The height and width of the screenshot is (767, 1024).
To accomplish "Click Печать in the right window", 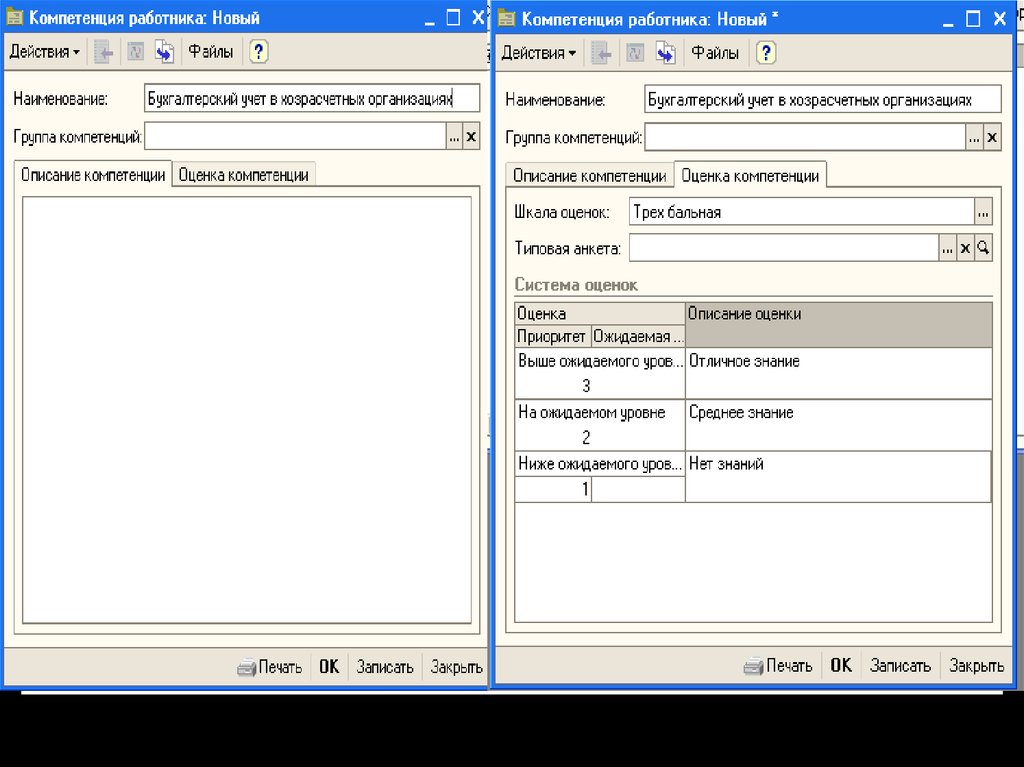I will pyautogui.click(x=778, y=665).
